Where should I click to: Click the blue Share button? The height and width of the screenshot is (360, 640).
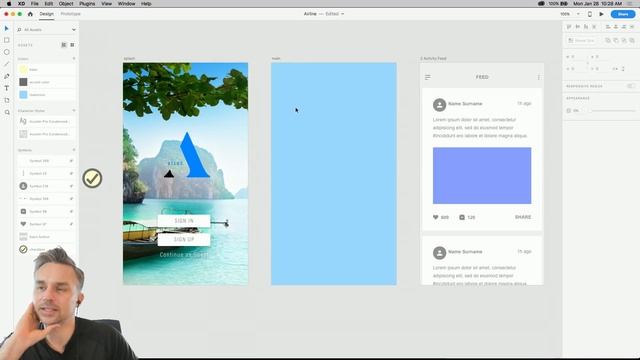pyautogui.click(x=623, y=14)
